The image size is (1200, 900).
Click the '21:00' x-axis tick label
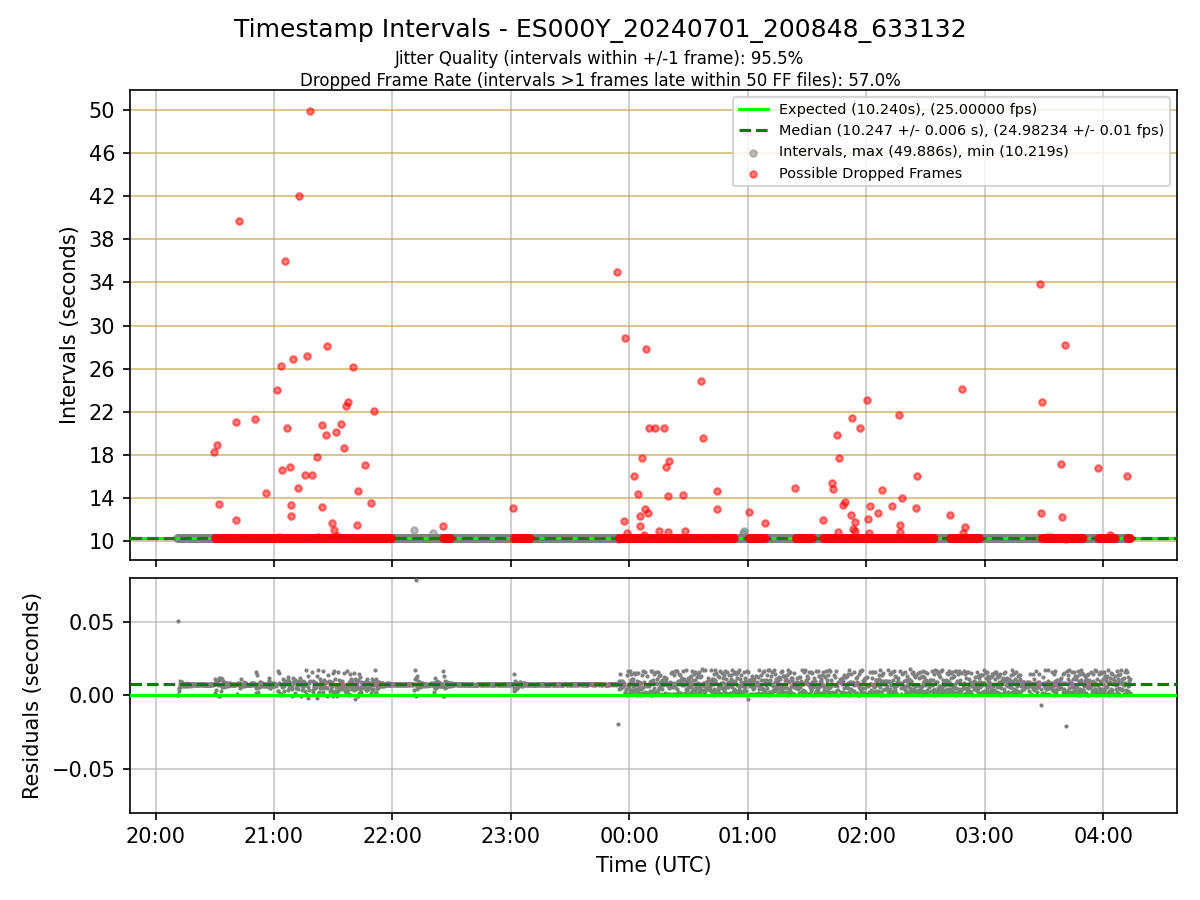(274, 834)
